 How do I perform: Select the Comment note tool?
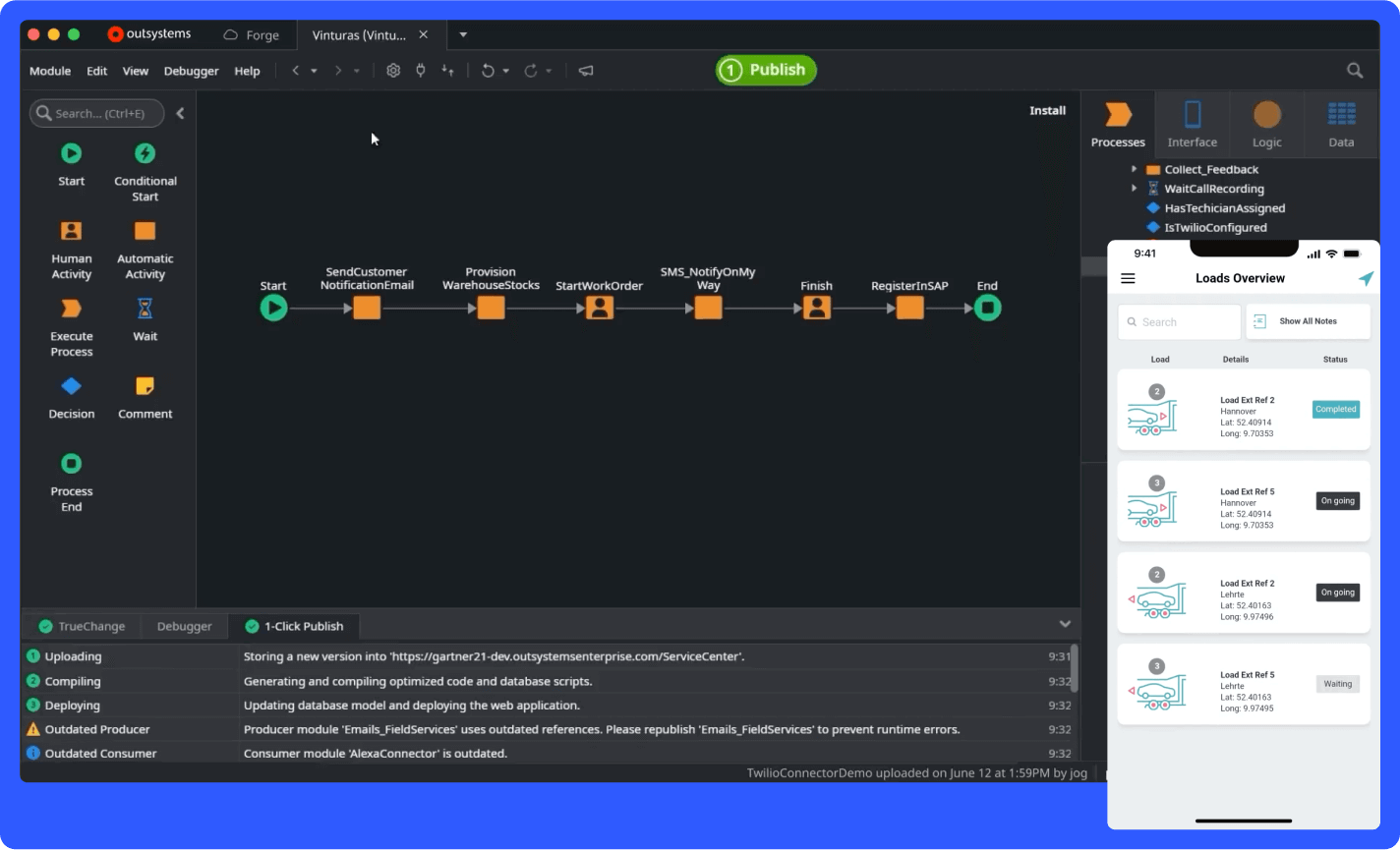pos(145,386)
